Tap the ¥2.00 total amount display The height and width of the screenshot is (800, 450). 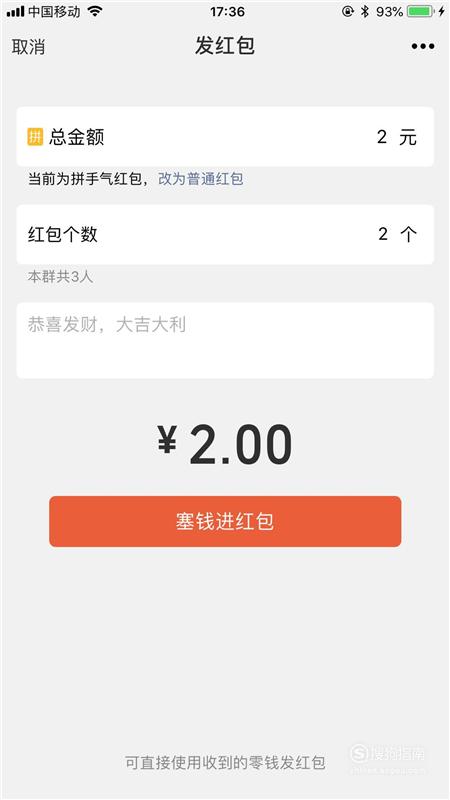(224, 445)
